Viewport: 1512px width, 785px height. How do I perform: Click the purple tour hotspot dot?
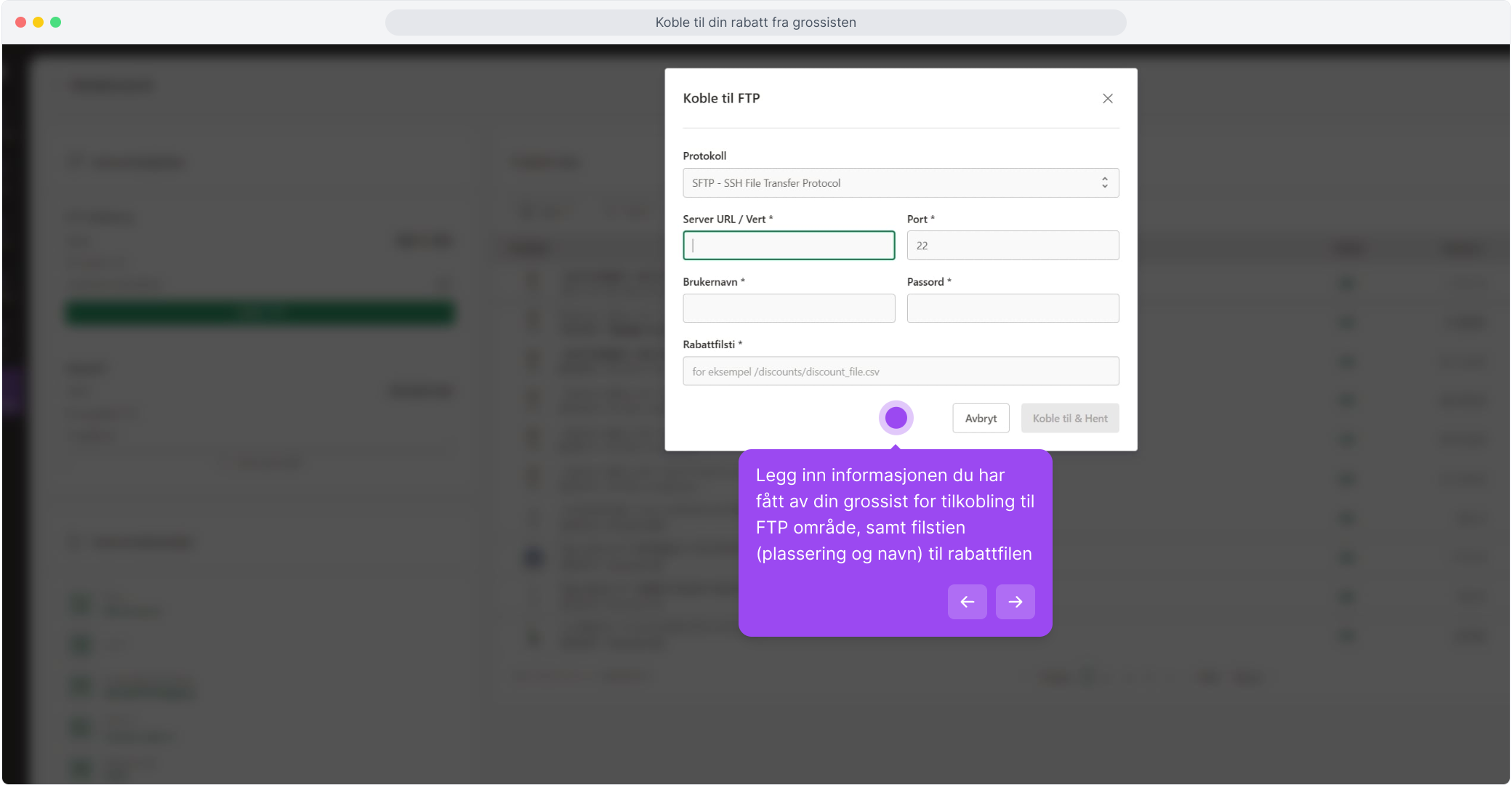click(896, 418)
